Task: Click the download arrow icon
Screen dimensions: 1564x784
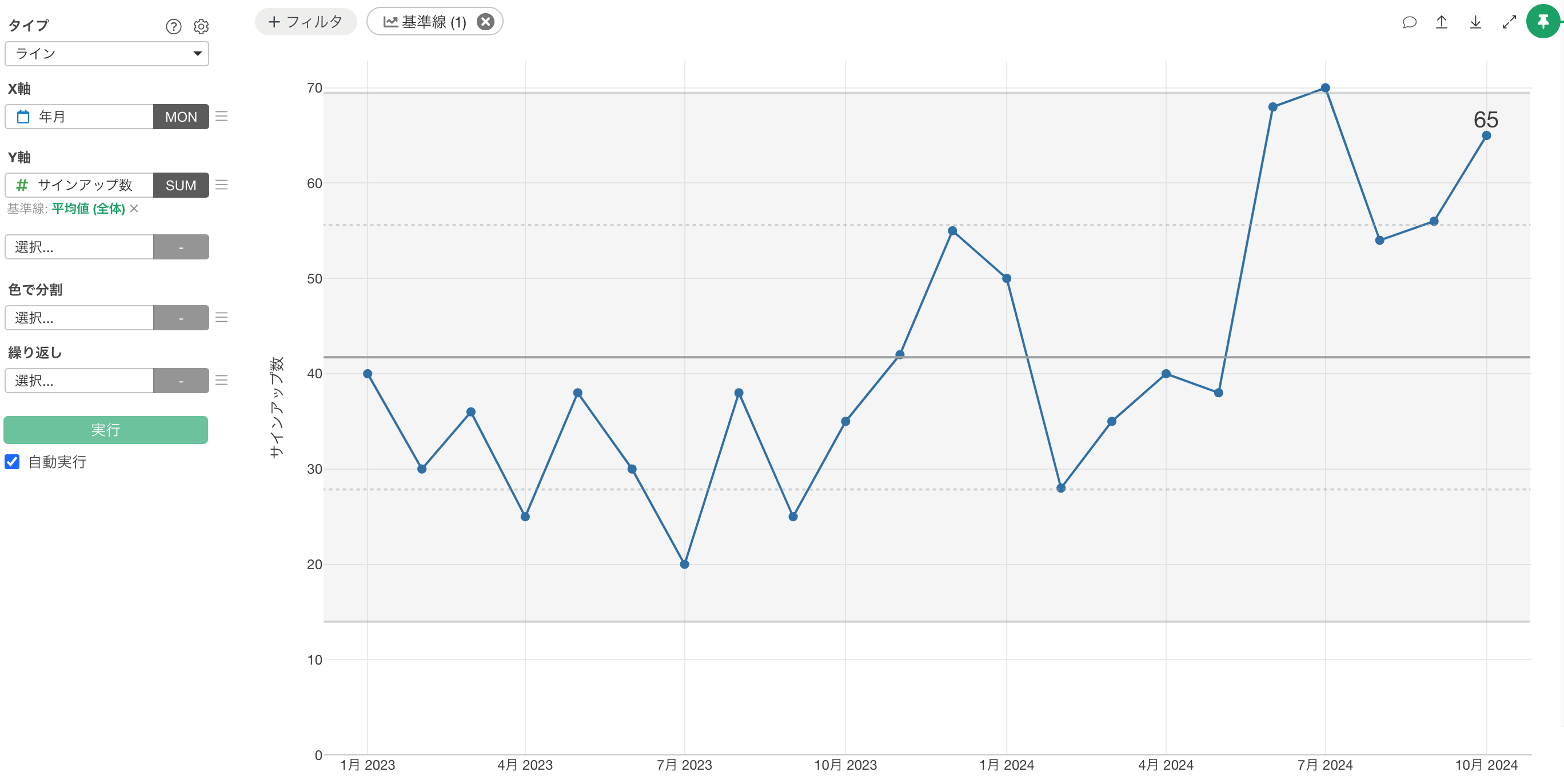Action: (1475, 22)
